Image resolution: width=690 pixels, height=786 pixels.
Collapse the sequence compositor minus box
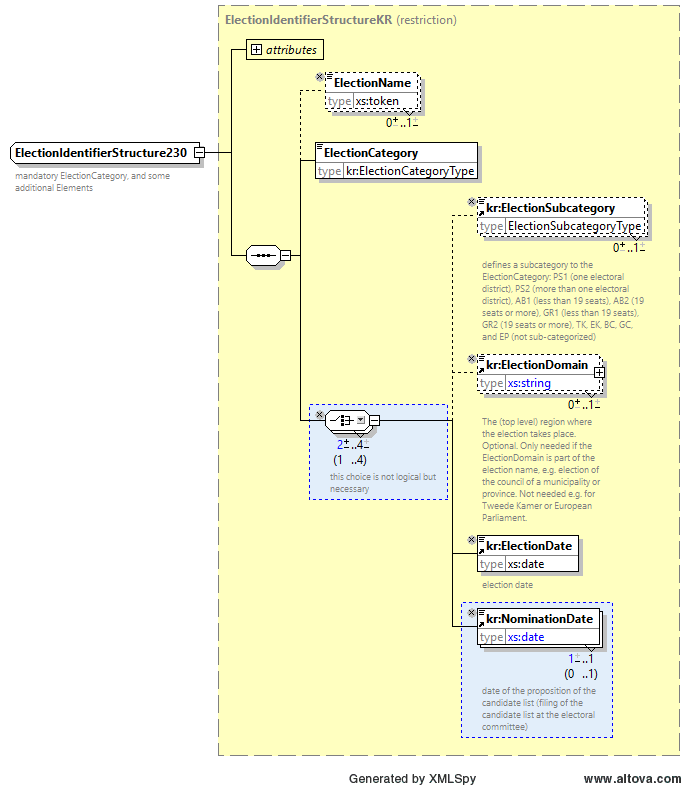285,255
